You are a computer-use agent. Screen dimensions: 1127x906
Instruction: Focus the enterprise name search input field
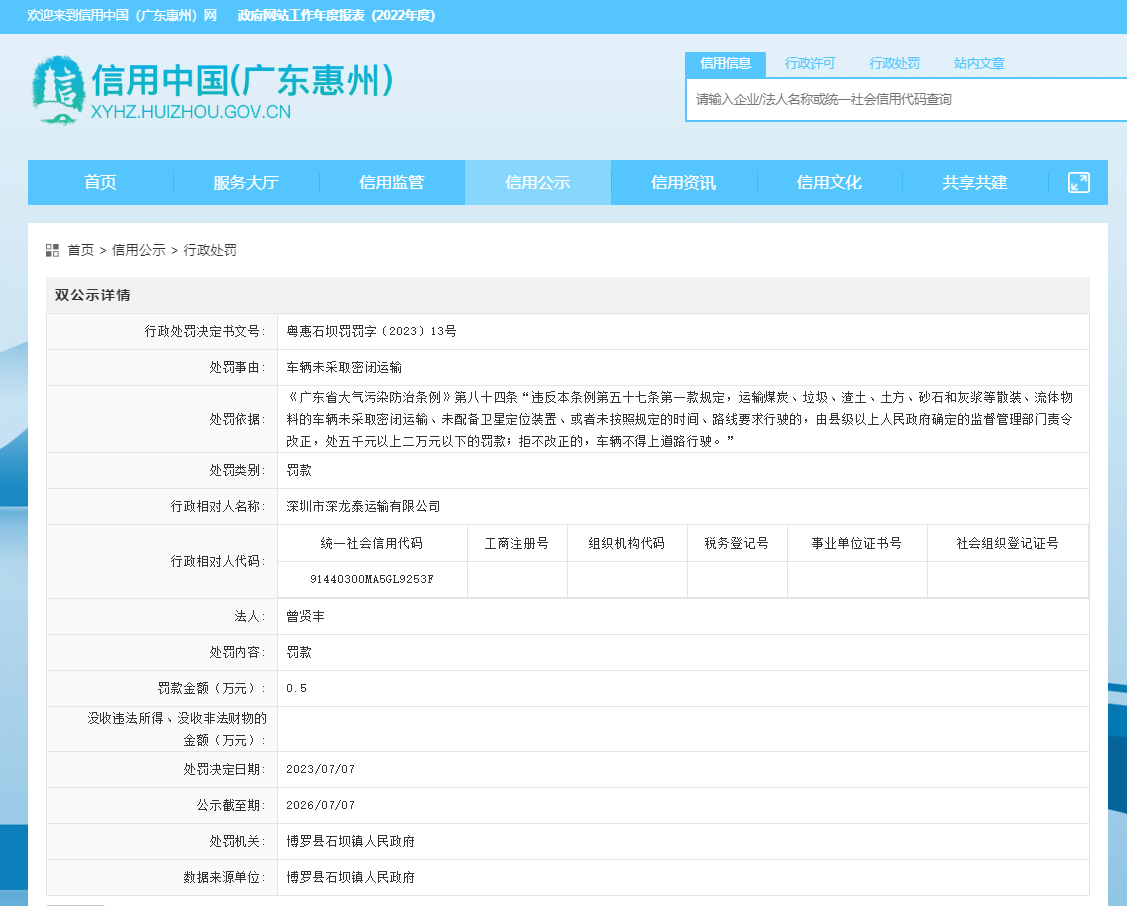pos(906,100)
